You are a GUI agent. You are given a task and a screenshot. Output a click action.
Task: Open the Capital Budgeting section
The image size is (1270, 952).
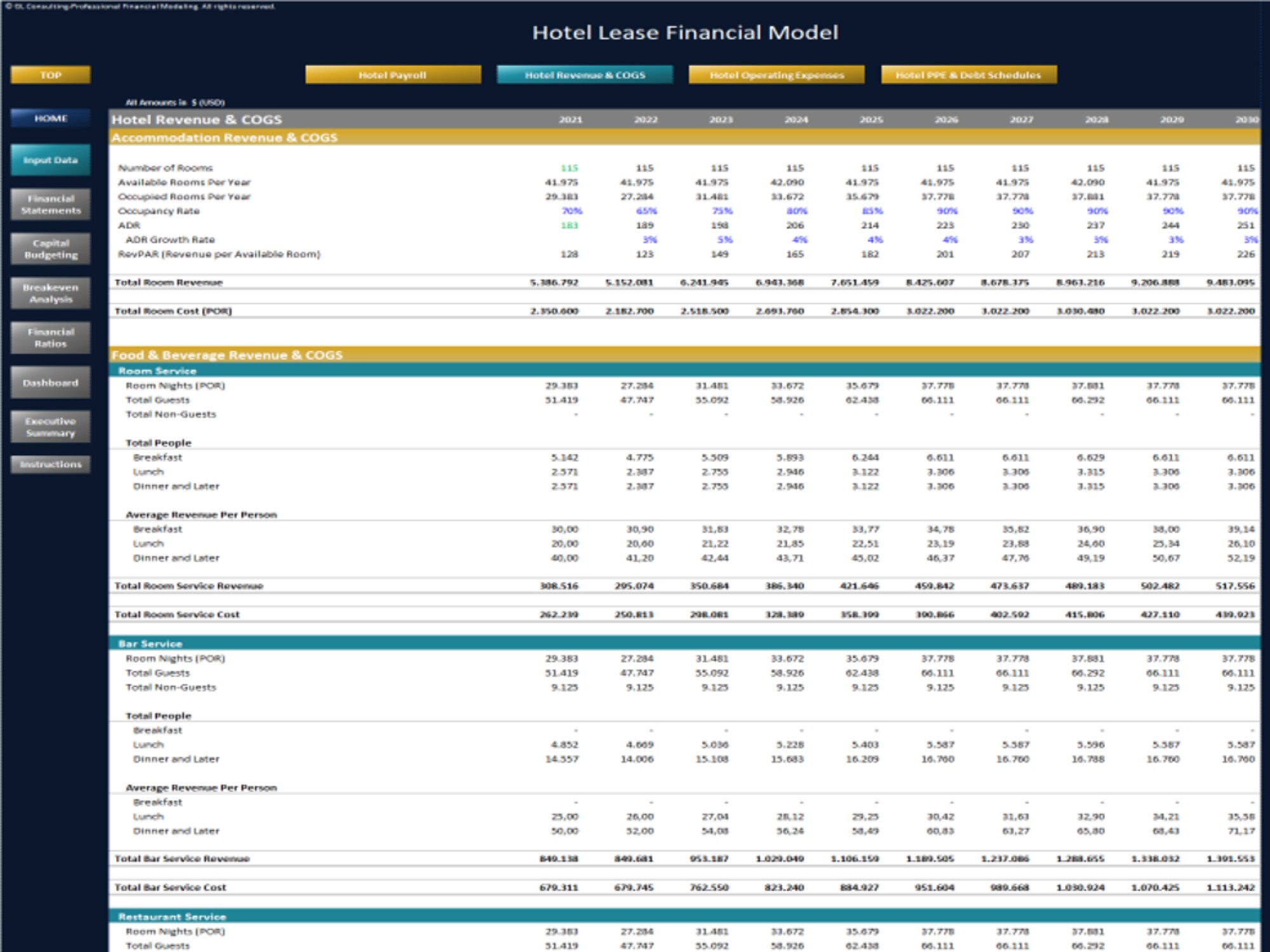point(50,249)
